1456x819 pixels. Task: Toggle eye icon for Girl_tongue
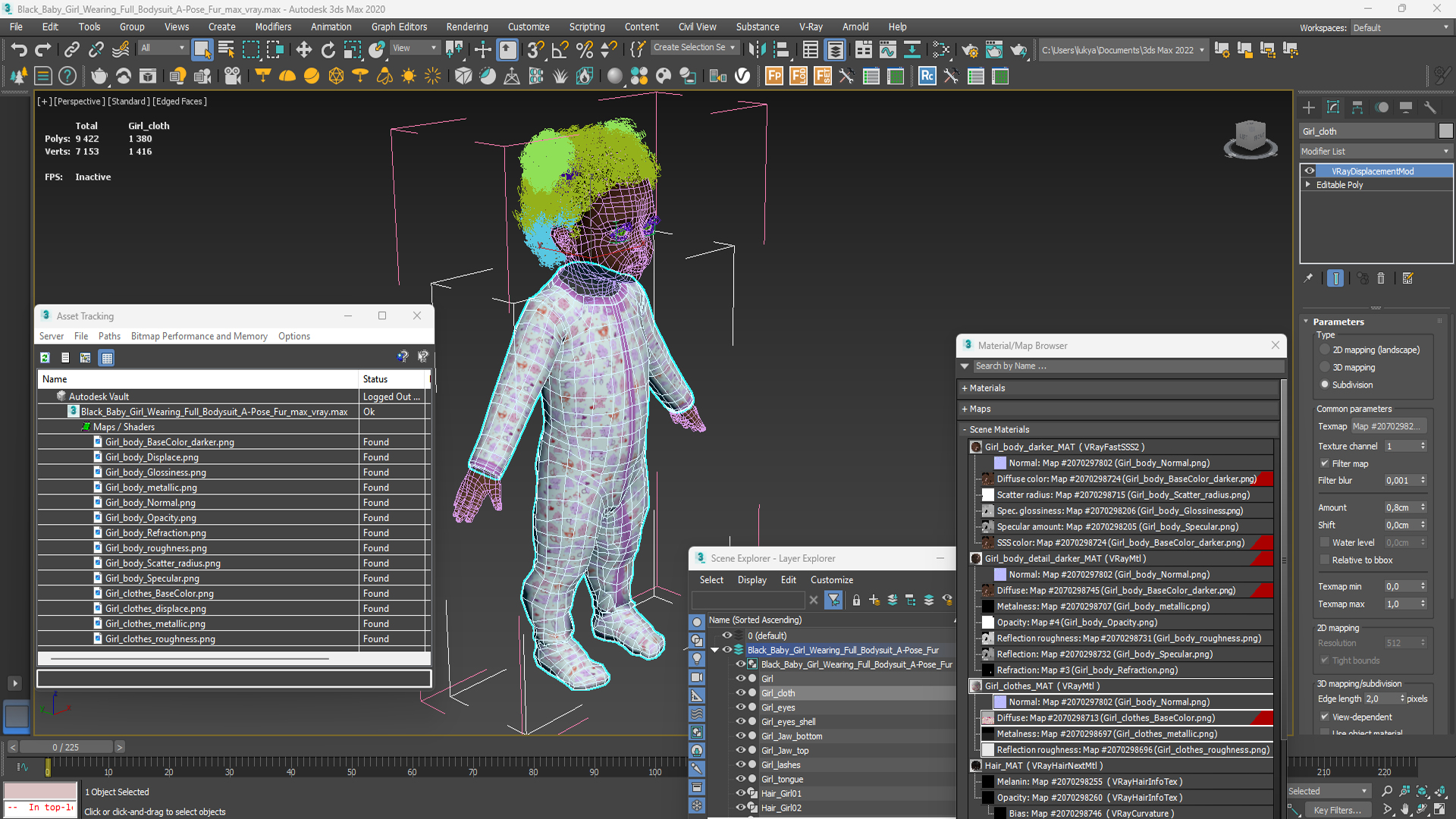tap(741, 779)
